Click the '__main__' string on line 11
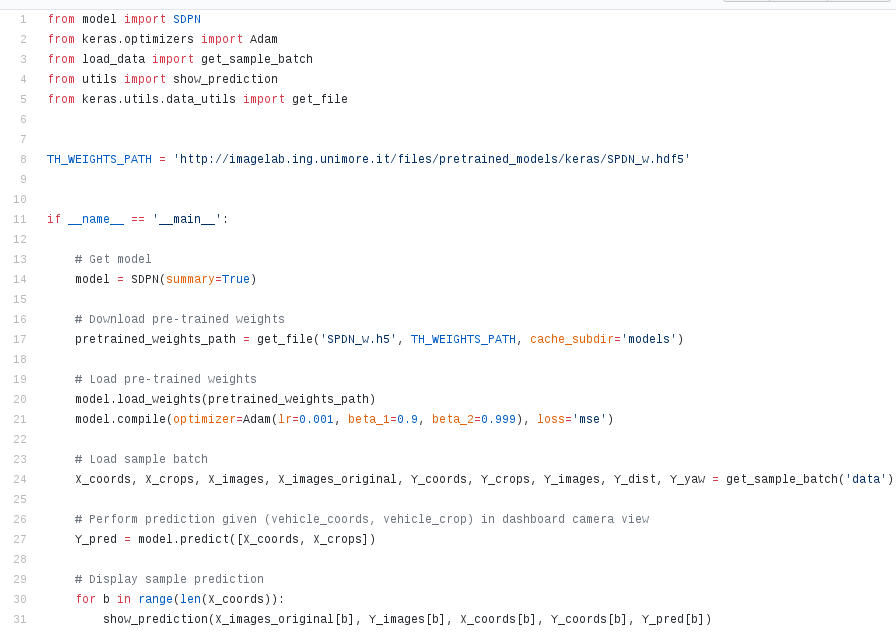This screenshot has height=632, width=896. [x=187, y=219]
